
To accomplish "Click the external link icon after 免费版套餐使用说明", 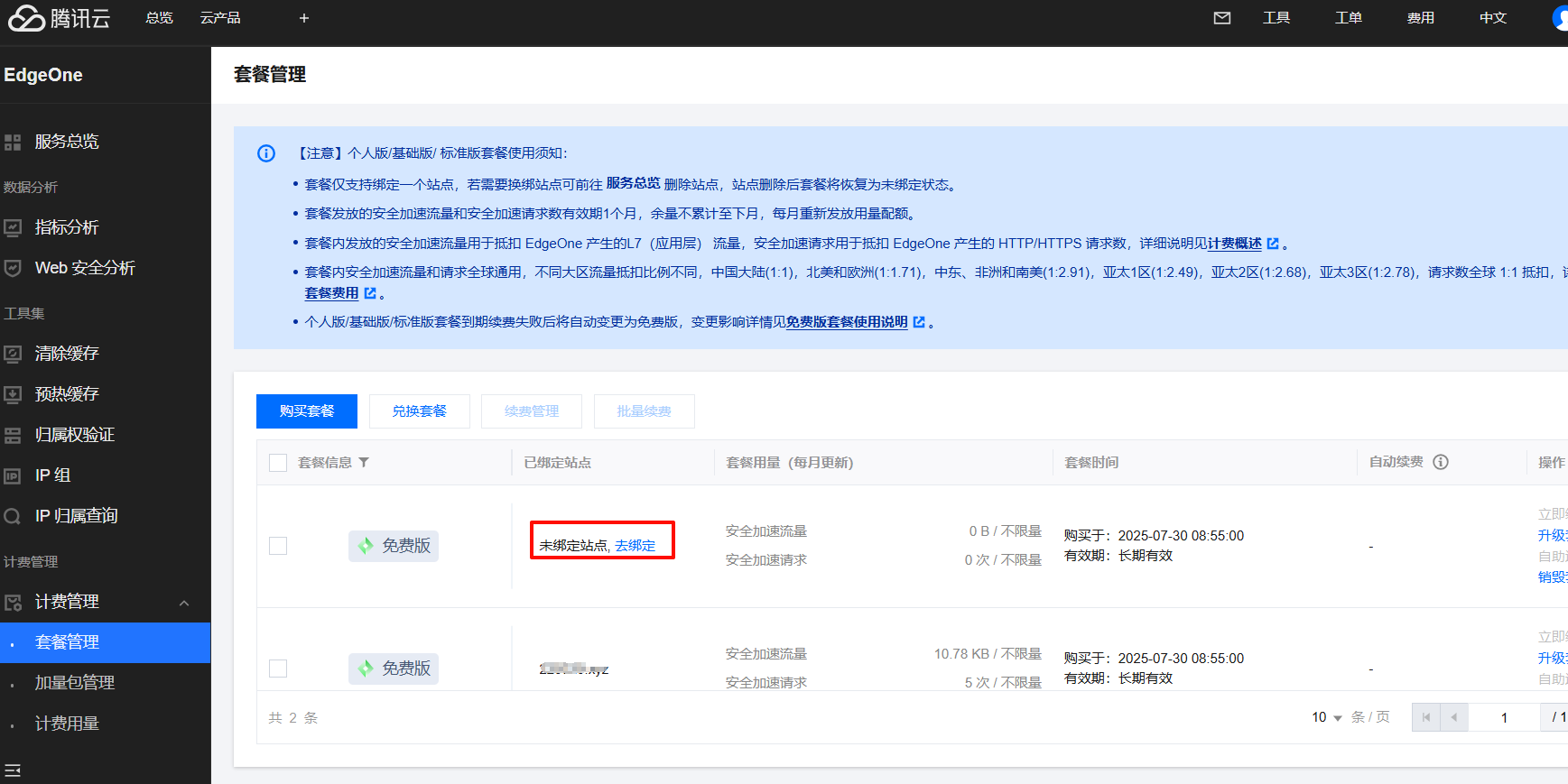I will coord(919,322).
